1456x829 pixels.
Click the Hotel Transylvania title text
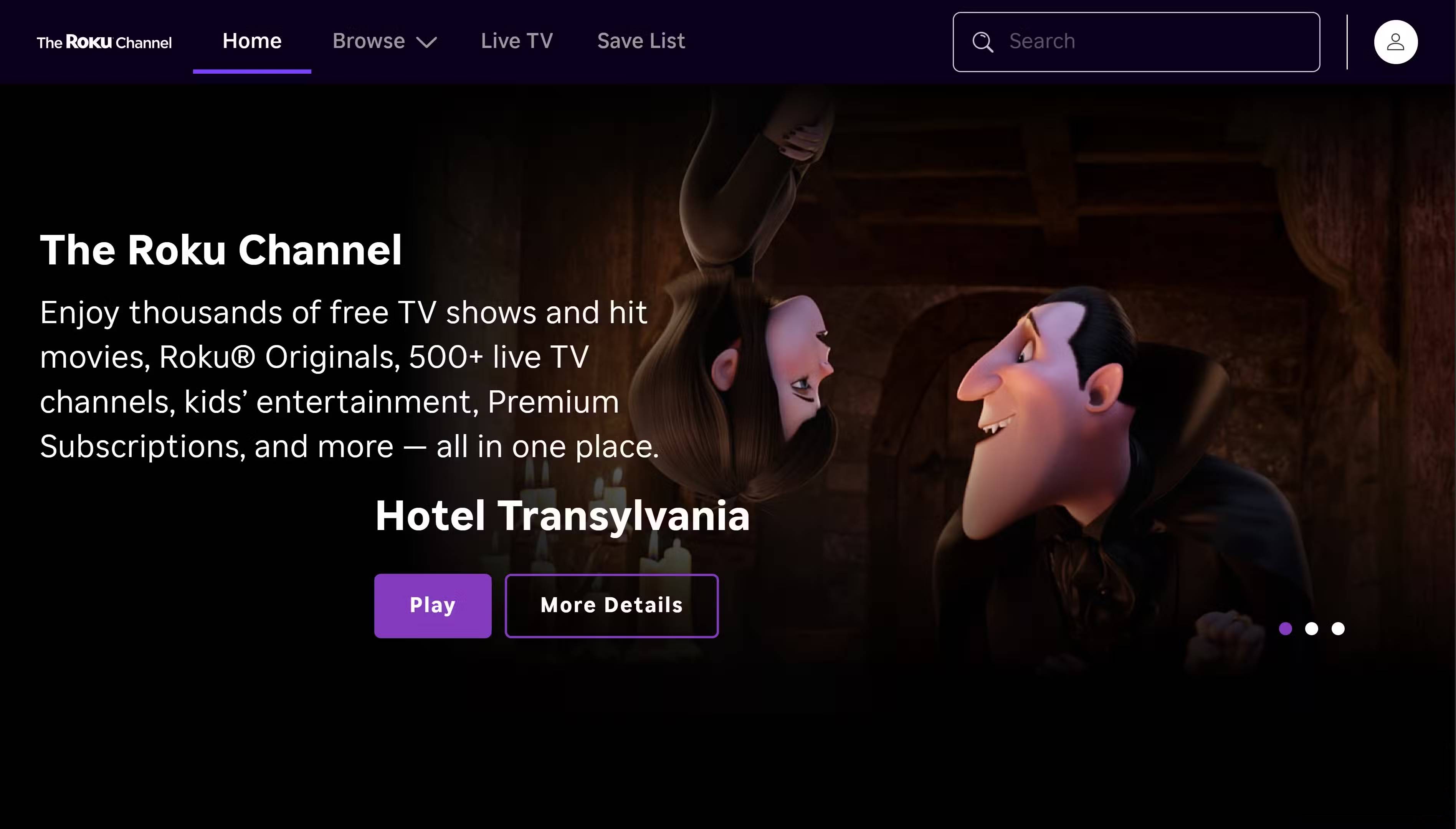coord(563,516)
